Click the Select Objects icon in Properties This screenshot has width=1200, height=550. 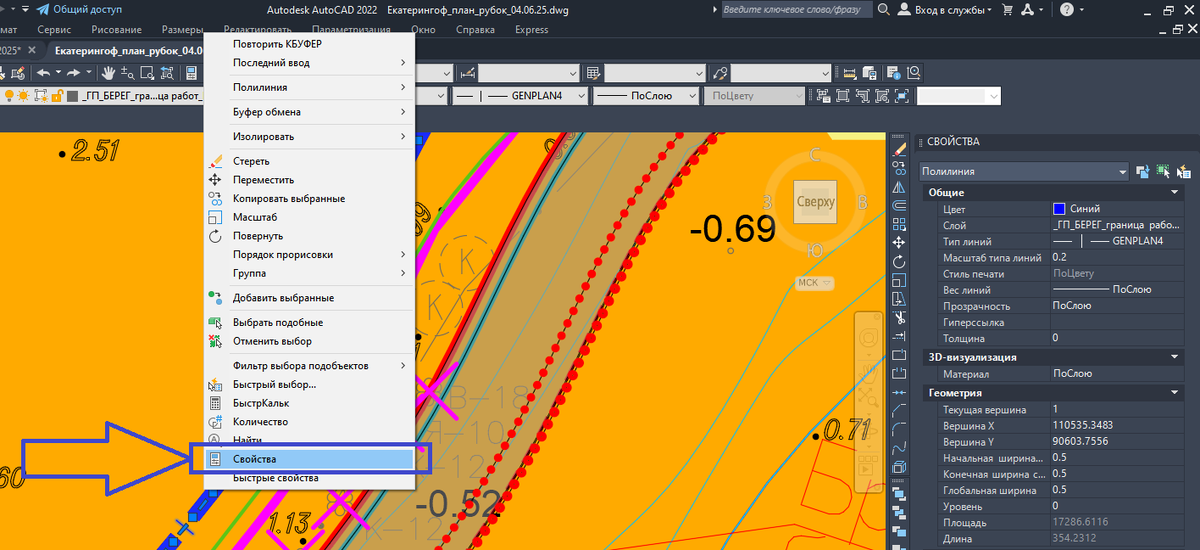1163,171
